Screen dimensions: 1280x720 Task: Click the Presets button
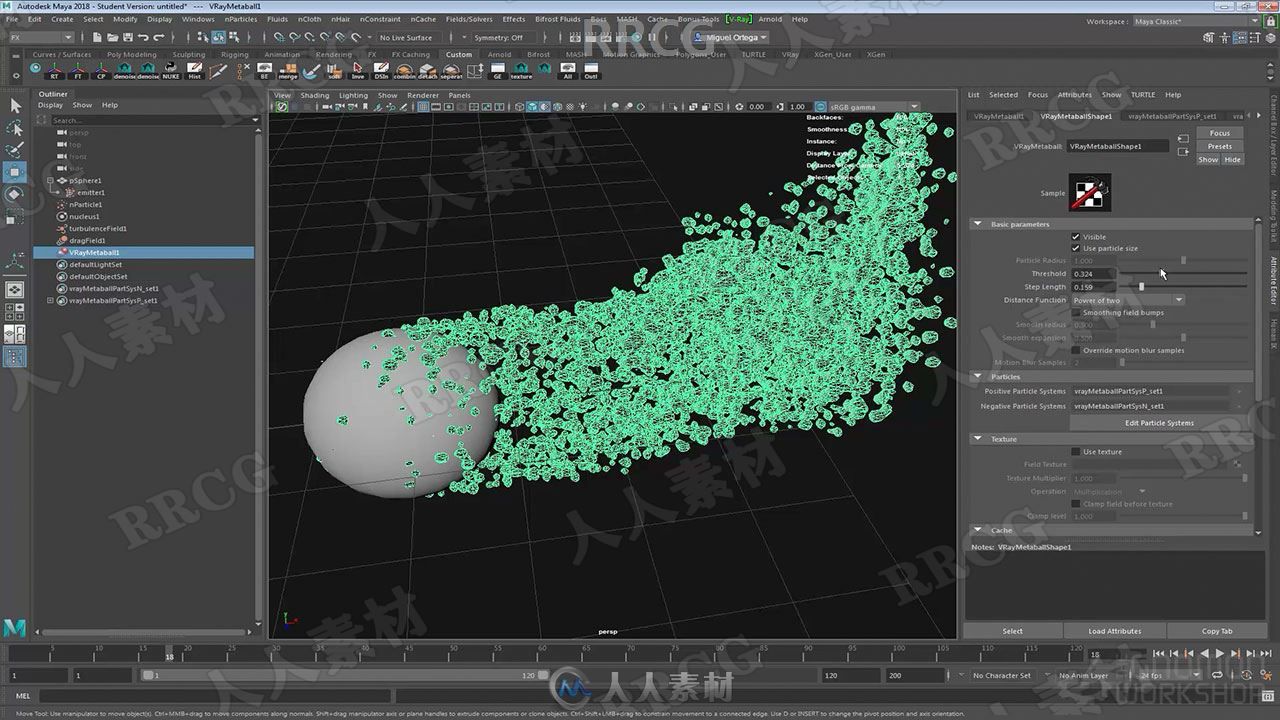point(1220,146)
